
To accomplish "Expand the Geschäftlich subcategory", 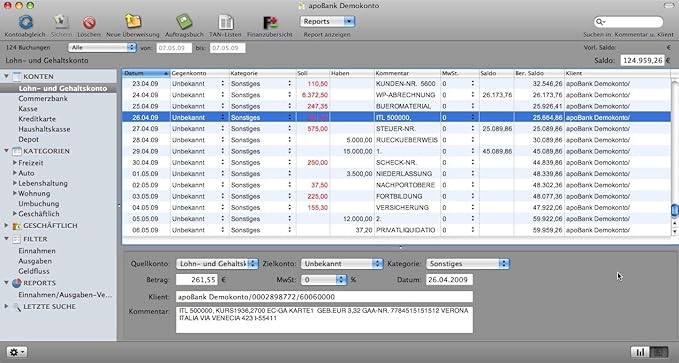I will [15, 214].
